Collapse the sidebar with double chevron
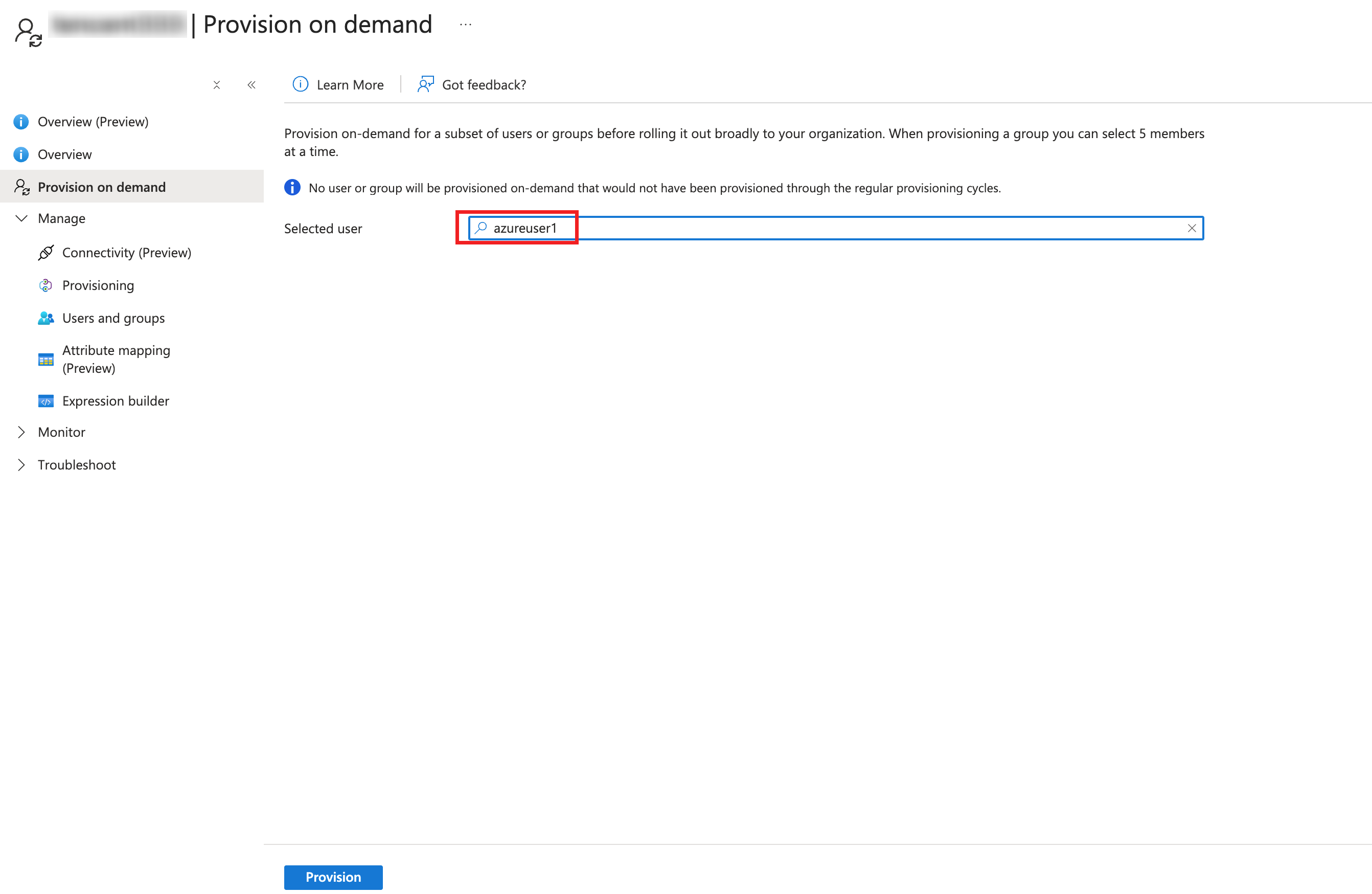1372x894 pixels. click(251, 85)
